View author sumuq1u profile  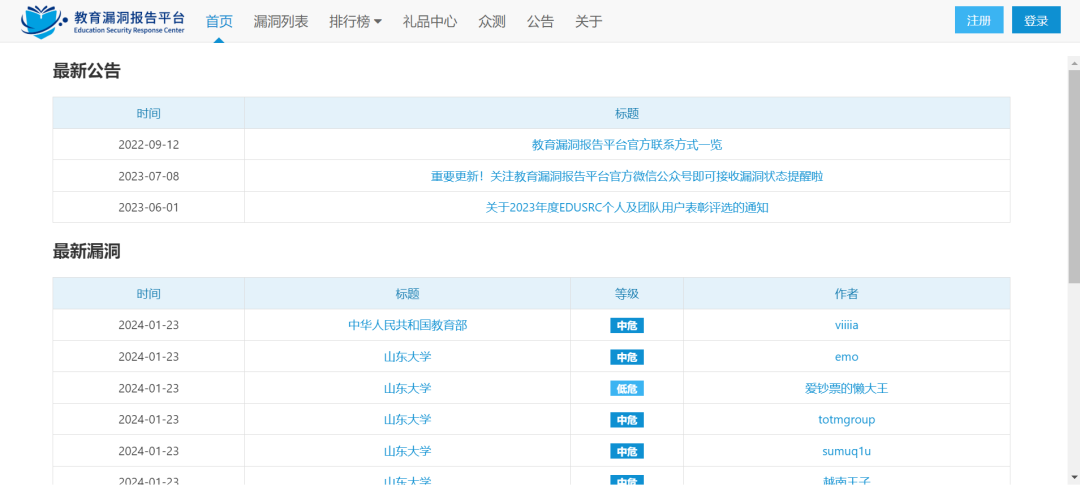tap(847, 451)
